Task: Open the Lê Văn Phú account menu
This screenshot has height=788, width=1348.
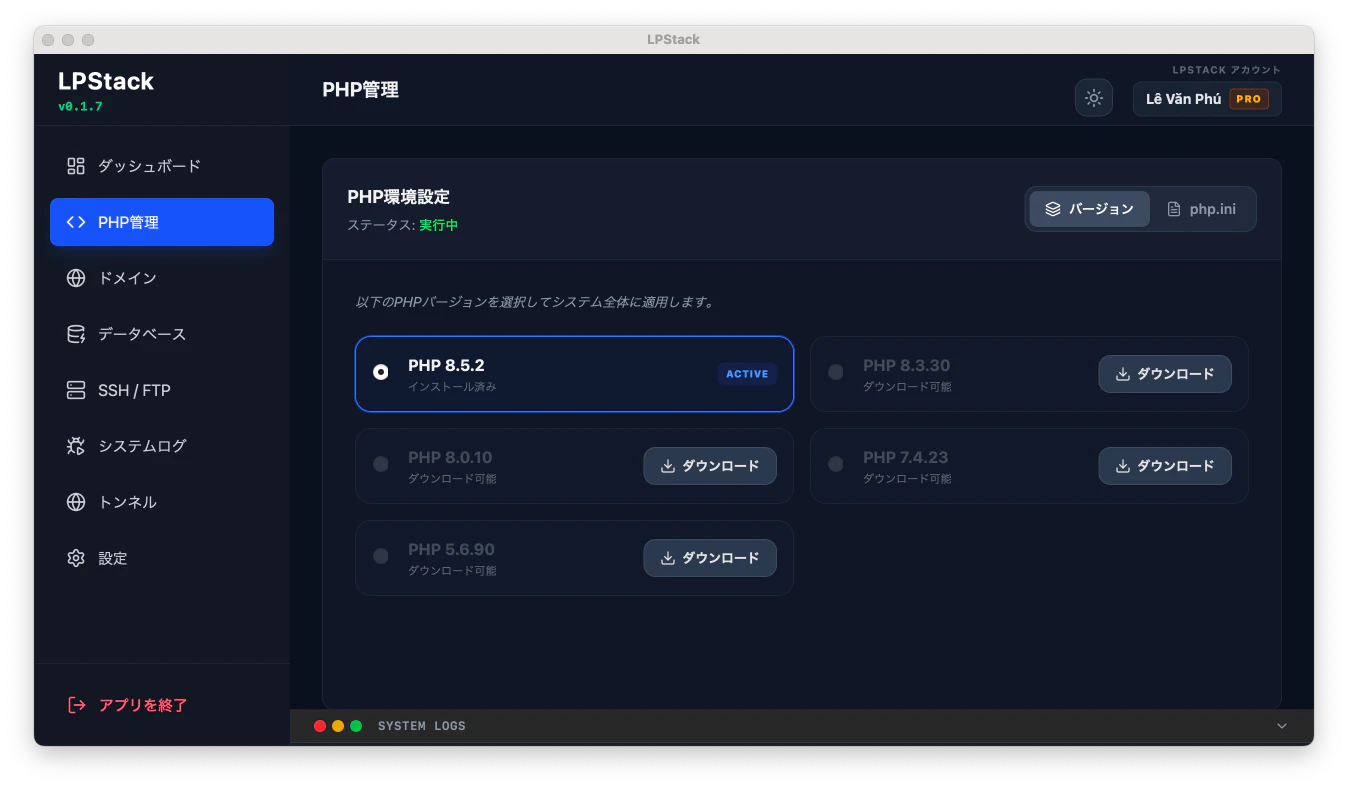Action: 1206,98
